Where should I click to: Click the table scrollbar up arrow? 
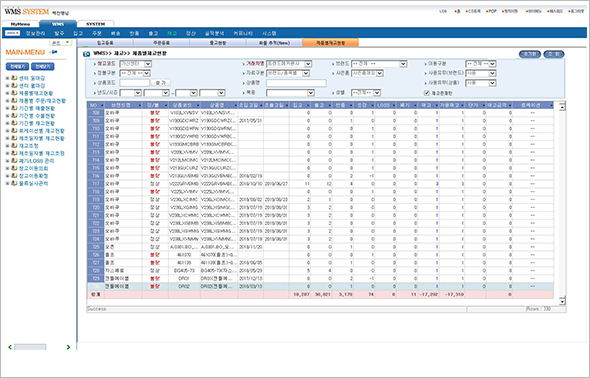(562, 107)
